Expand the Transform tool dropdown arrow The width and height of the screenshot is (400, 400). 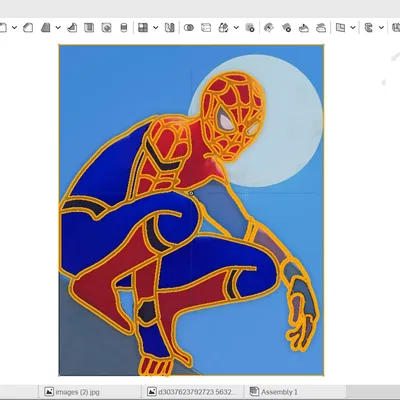point(236,28)
